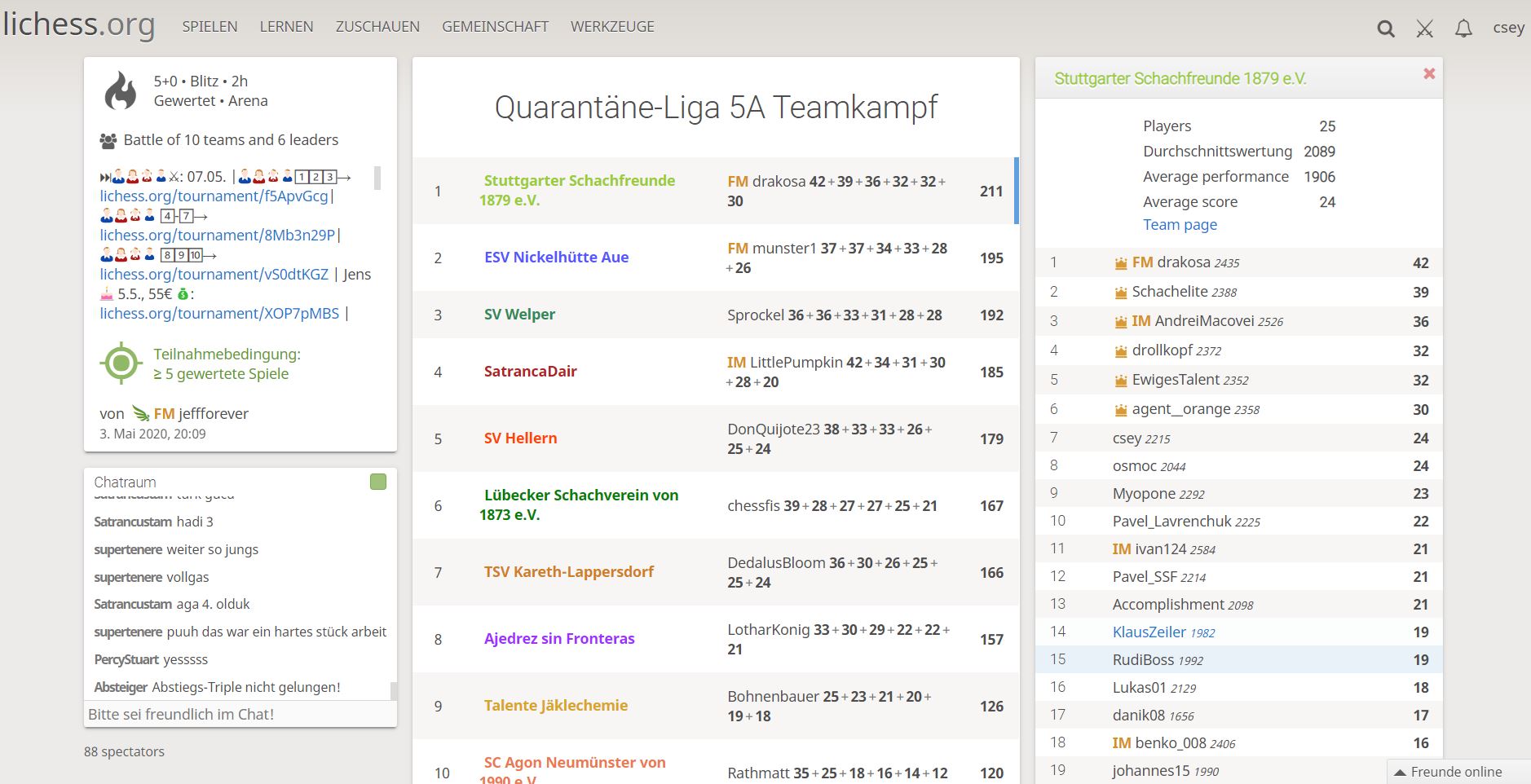This screenshot has width=1531, height=784.
Task: Select SatrancaDair team
Action: point(530,371)
